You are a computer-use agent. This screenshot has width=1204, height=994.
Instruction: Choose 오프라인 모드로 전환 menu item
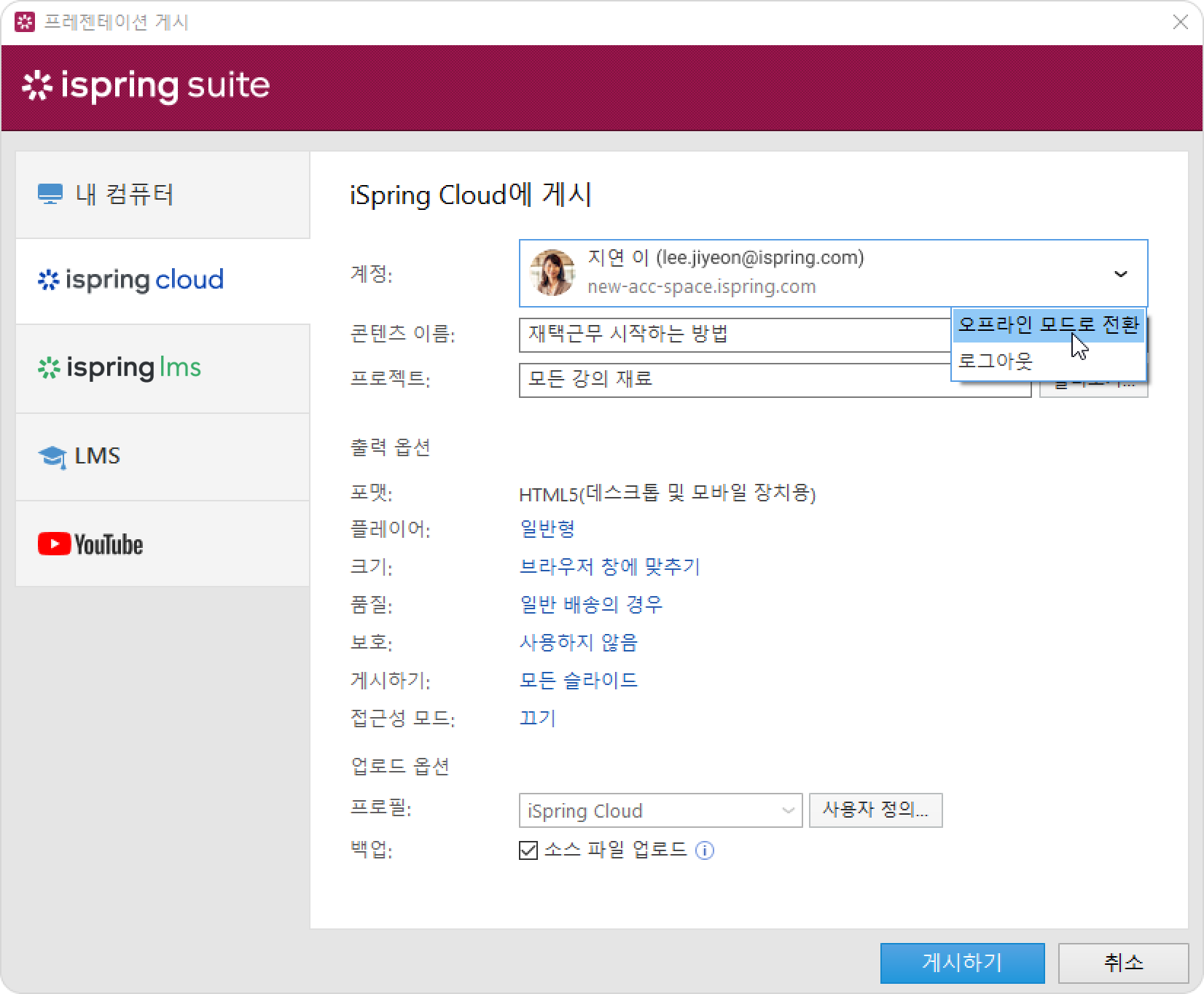click(x=1047, y=325)
